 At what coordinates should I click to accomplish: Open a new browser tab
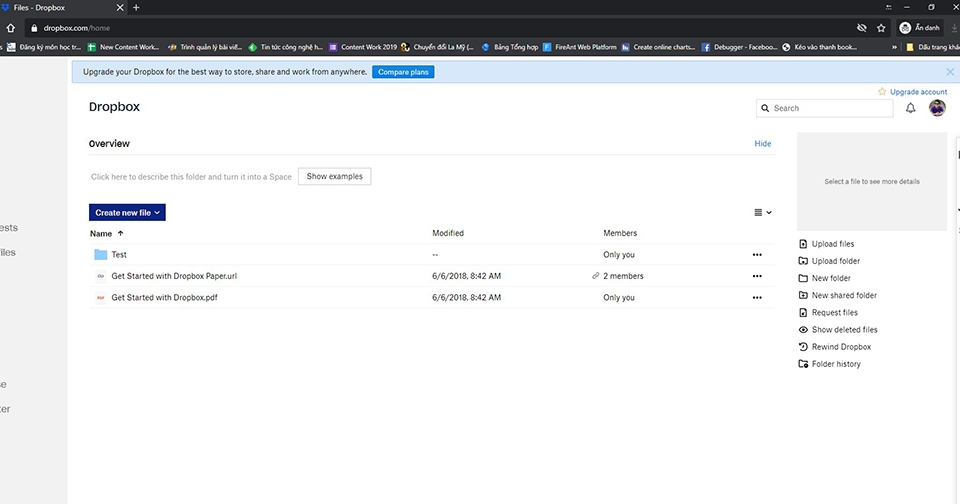pos(136,8)
